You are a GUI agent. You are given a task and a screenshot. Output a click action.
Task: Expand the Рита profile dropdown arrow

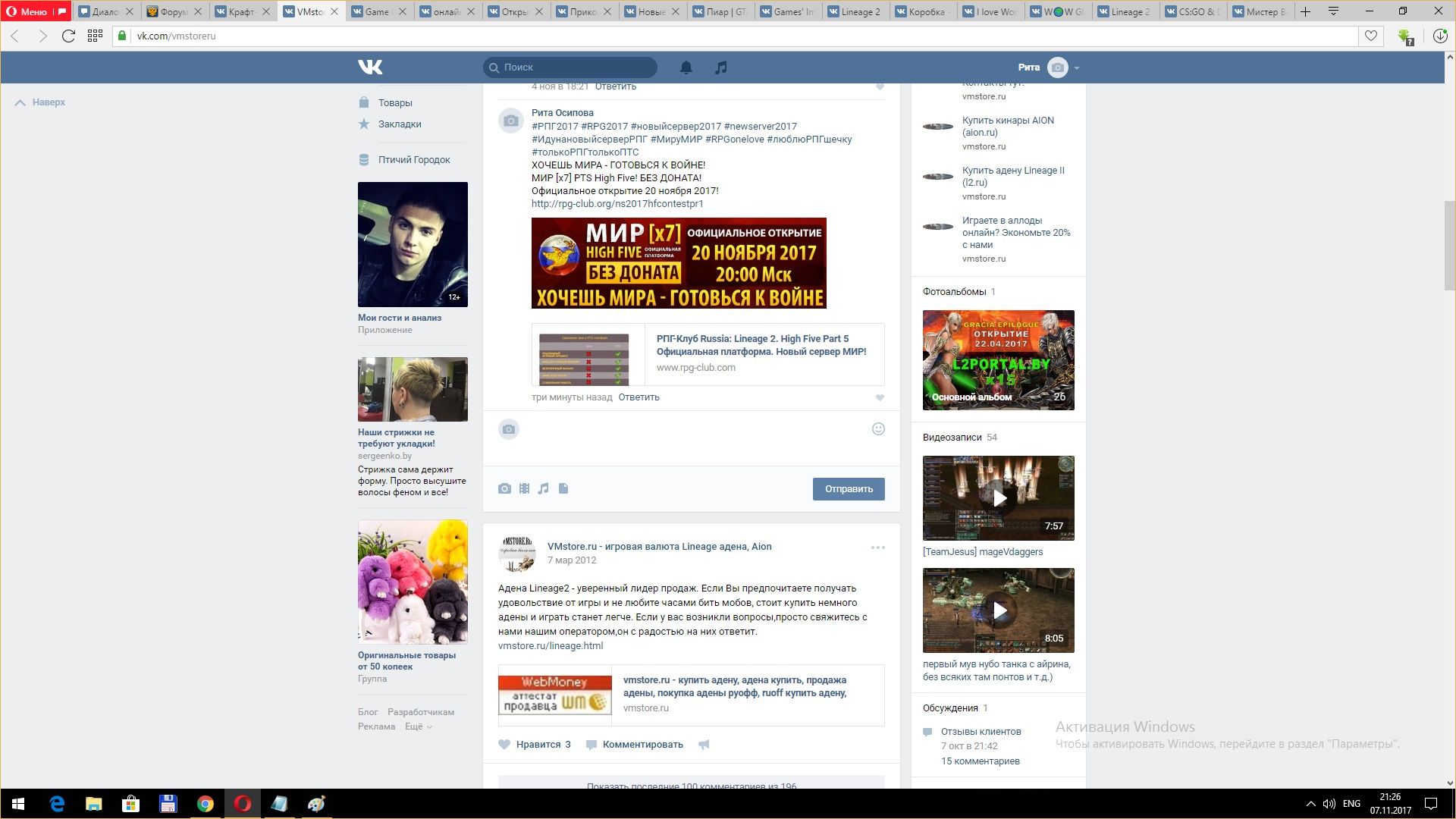point(1077,68)
